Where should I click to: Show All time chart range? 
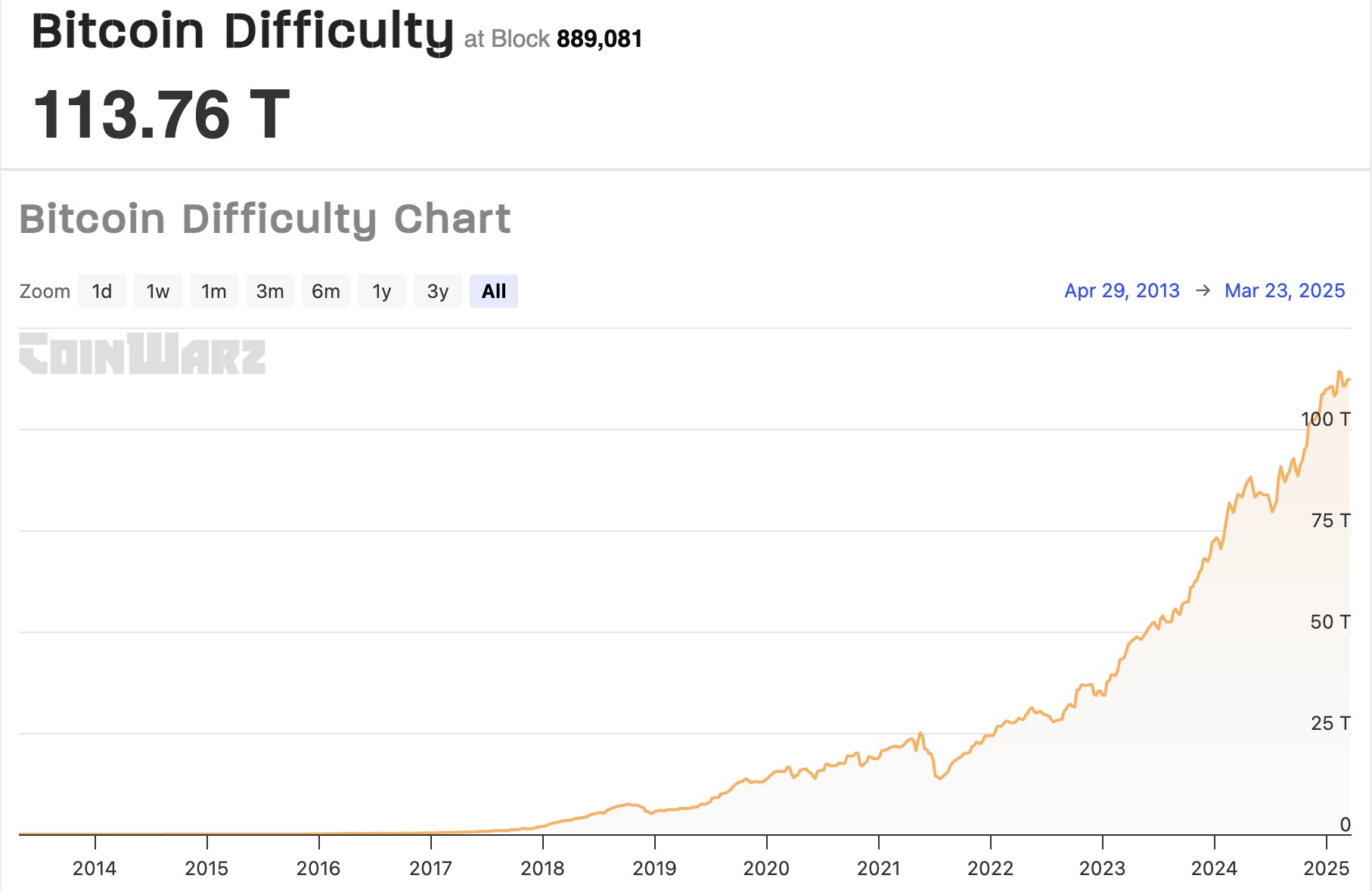click(494, 291)
